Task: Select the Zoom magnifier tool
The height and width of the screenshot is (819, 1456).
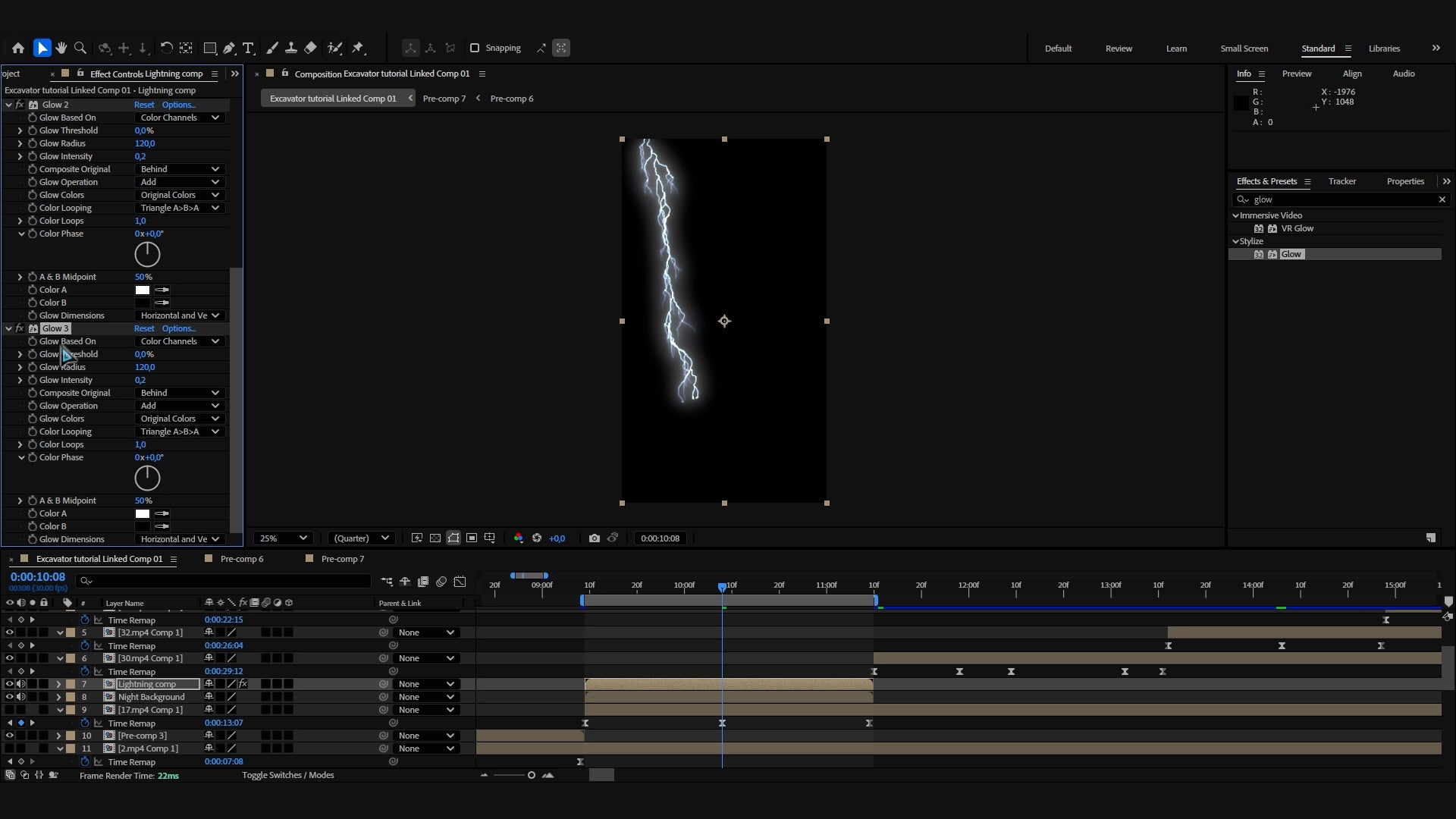Action: 80,48
